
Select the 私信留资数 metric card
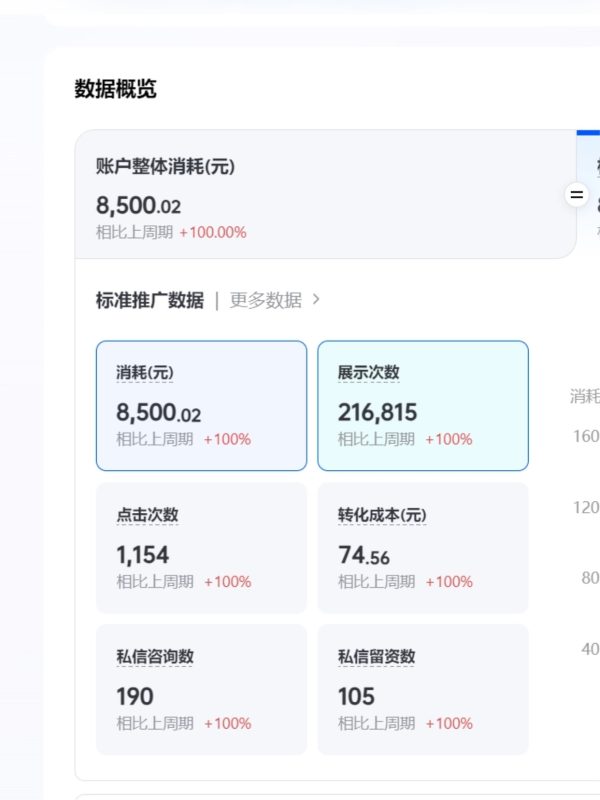pos(422,689)
